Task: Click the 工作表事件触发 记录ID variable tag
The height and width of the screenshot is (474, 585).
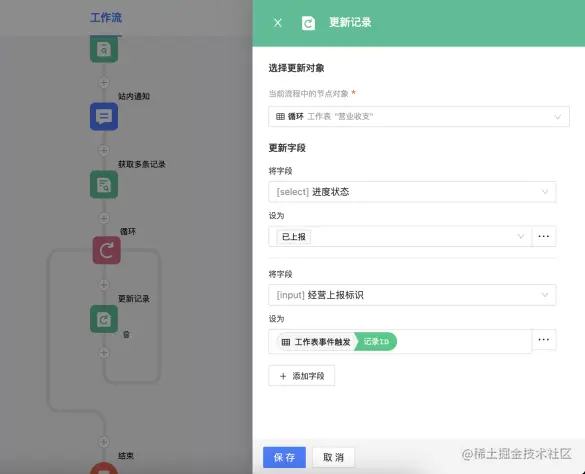Action: point(337,342)
